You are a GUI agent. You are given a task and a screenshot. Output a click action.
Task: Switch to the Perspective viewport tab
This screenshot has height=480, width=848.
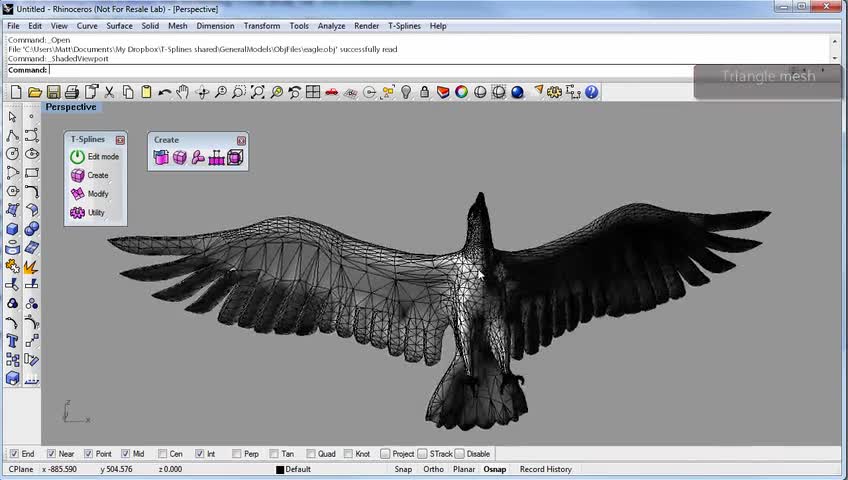[x=70, y=107]
